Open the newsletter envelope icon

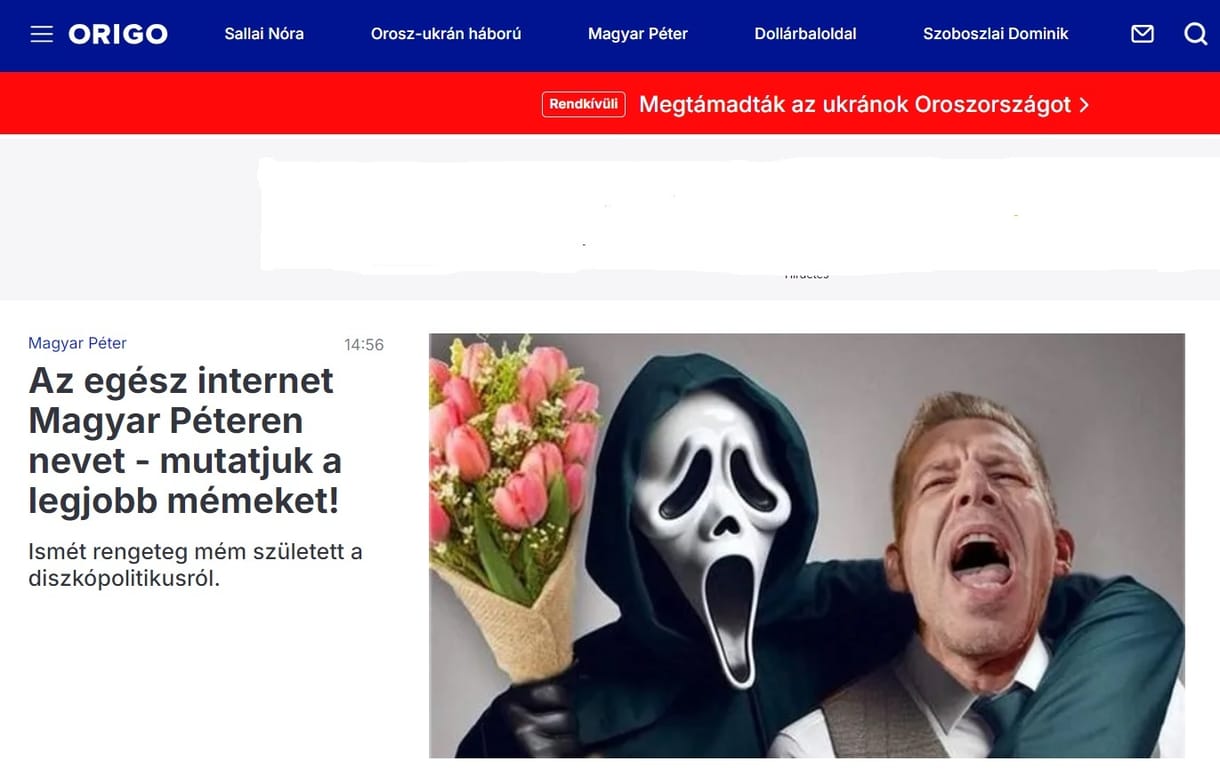pos(1142,34)
